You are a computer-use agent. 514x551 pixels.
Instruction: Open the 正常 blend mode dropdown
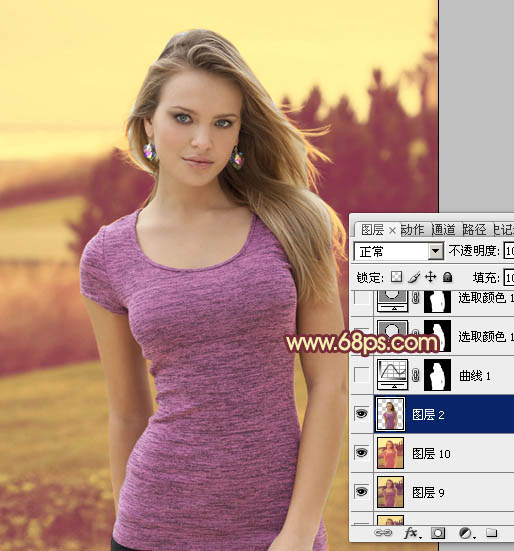398,251
